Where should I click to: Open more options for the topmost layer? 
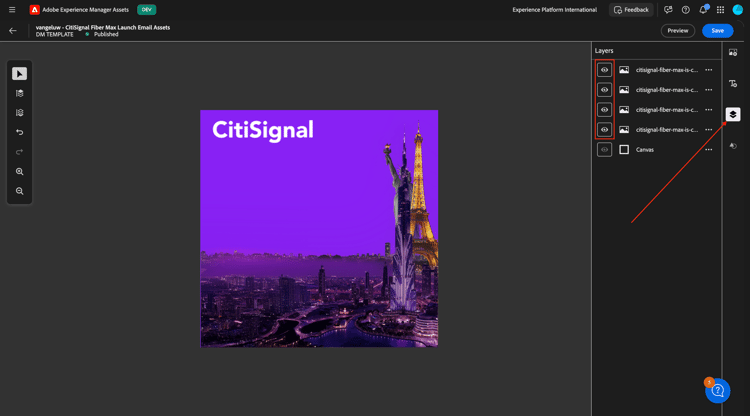coord(708,70)
